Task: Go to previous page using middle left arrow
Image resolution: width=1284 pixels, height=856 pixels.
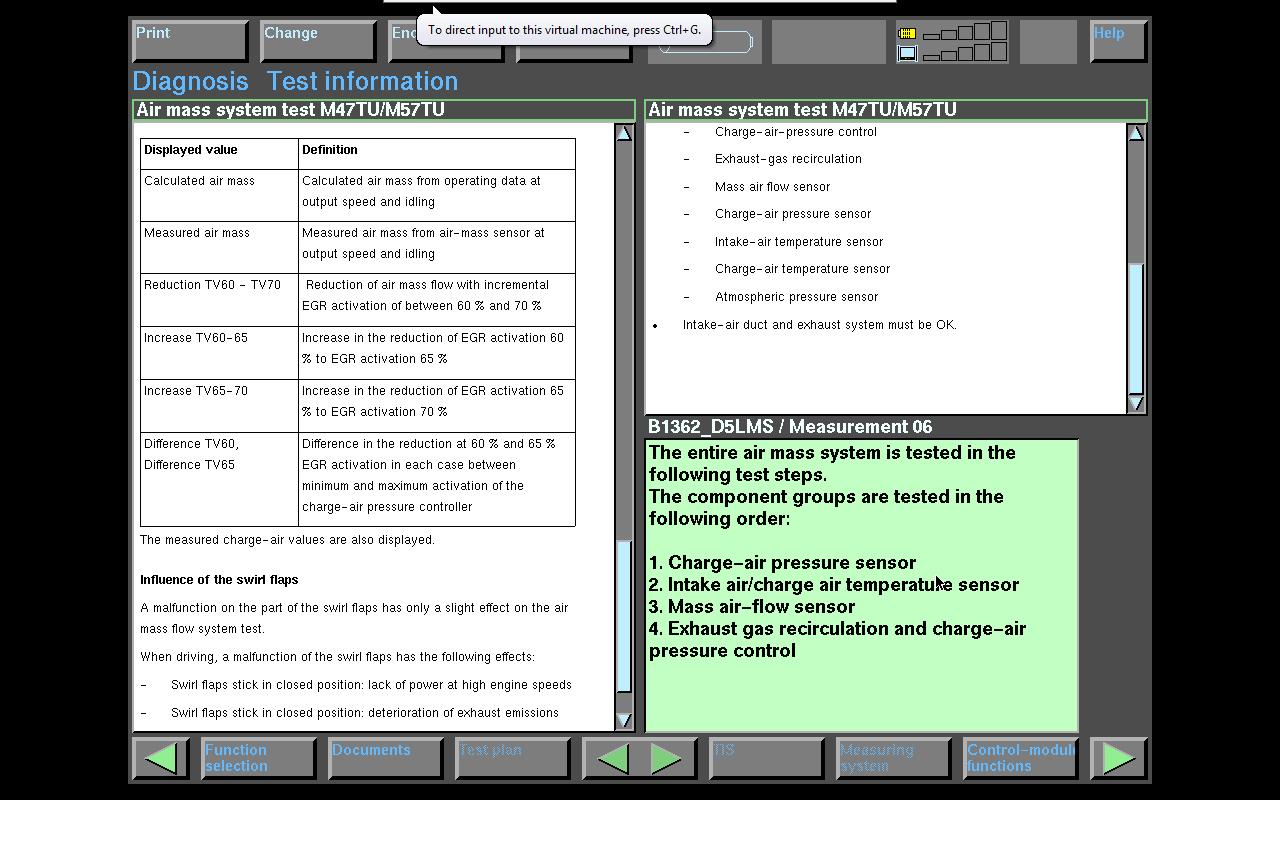Action: pyautogui.click(x=613, y=758)
